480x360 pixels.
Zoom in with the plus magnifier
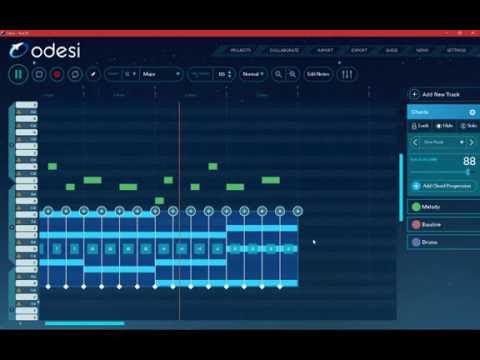[x=292, y=74]
